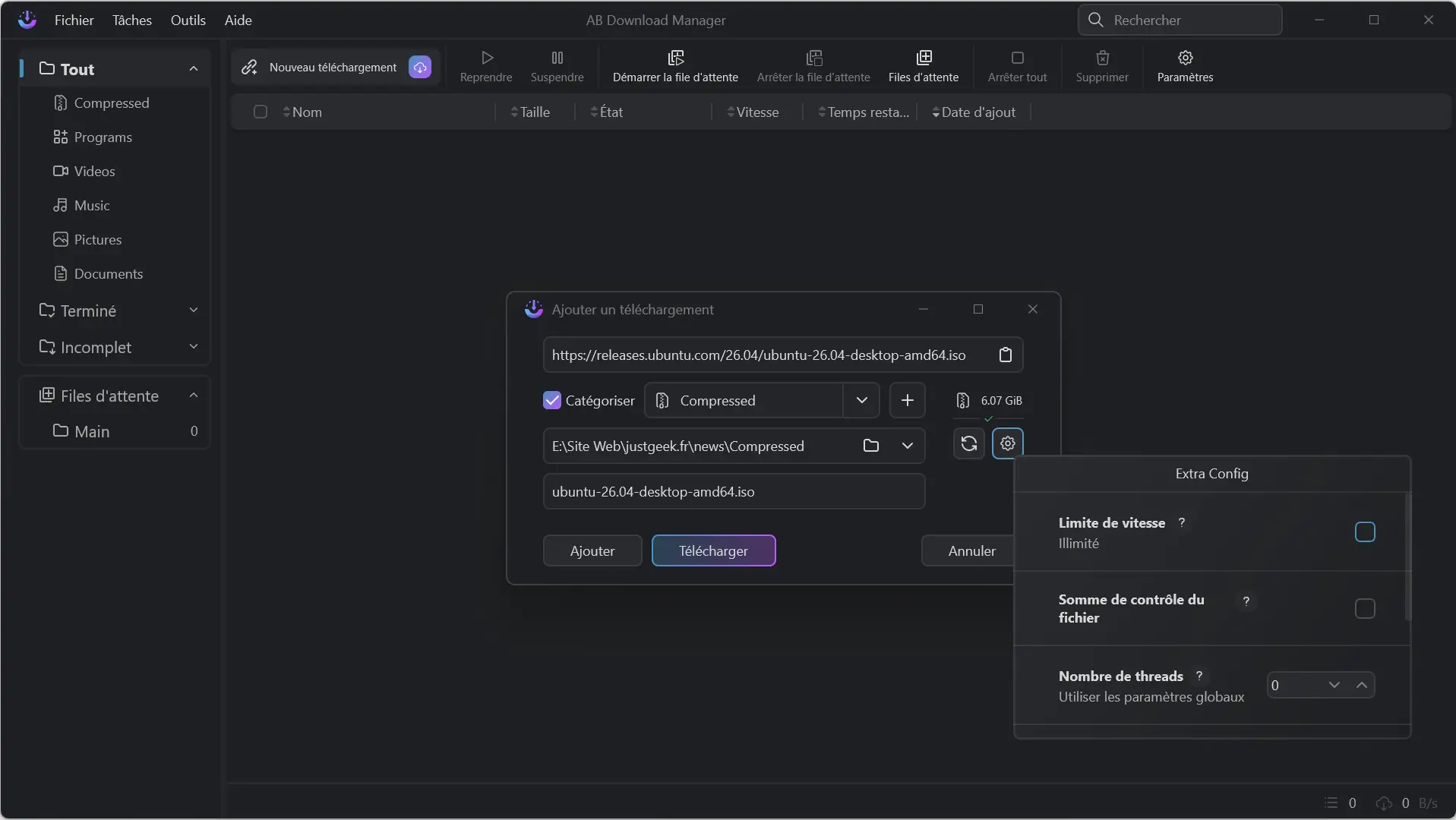Click the help icon beside Limite de vitesse
The image size is (1456, 820).
[1182, 522]
